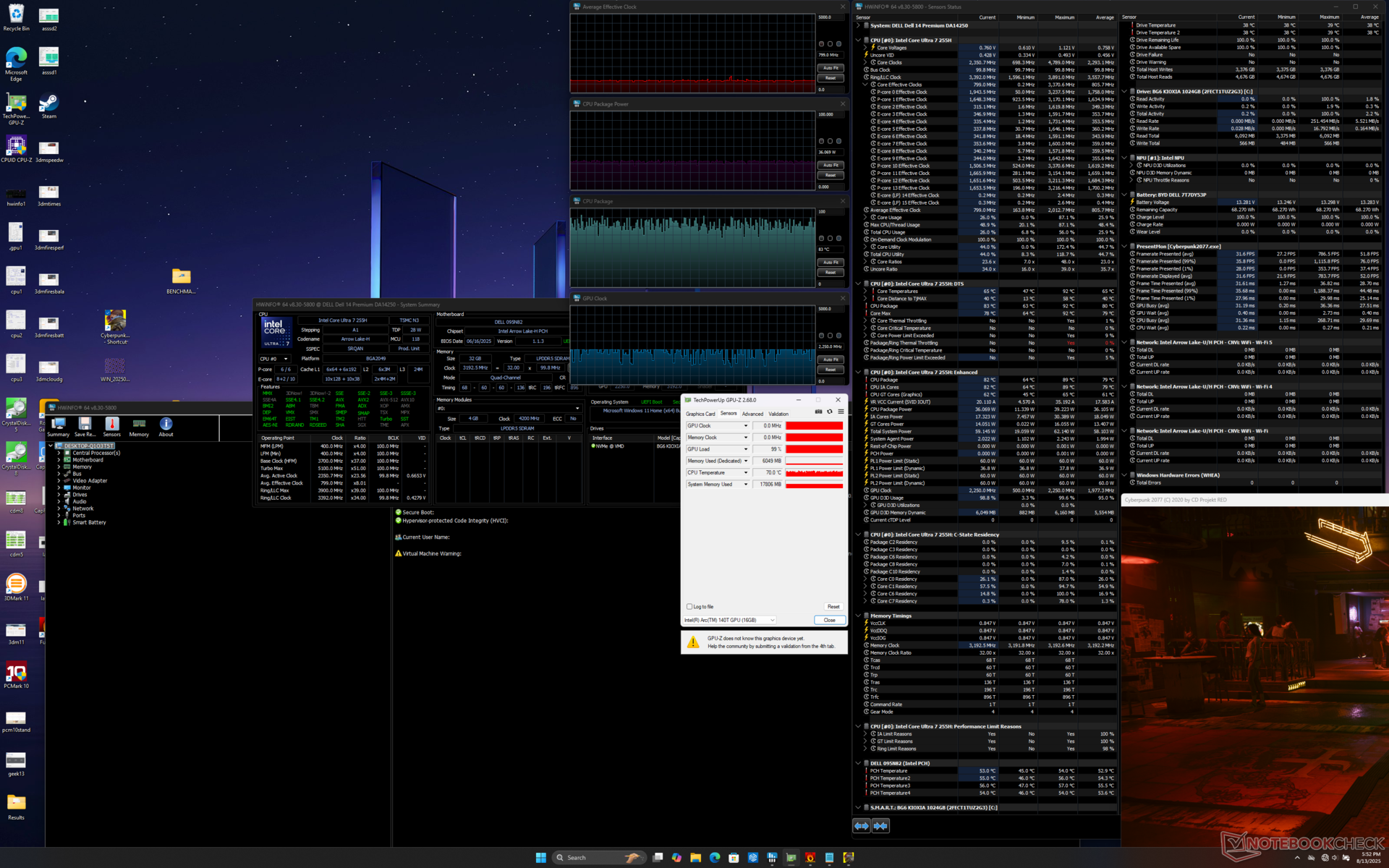This screenshot has width=1389, height=868.
Task: Open File Explorer from taskbar
Action: tap(695, 857)
